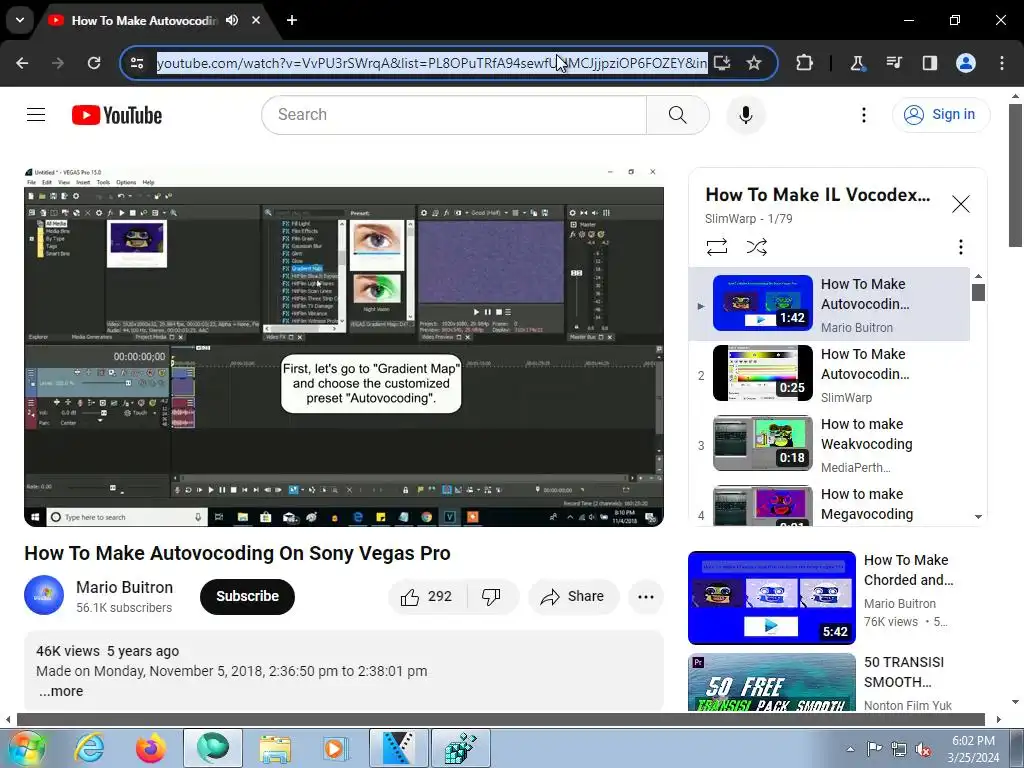Show hidden tray icons arrow
The height and width of the screenshot is (768, 1024).
[x=850, y=749]
